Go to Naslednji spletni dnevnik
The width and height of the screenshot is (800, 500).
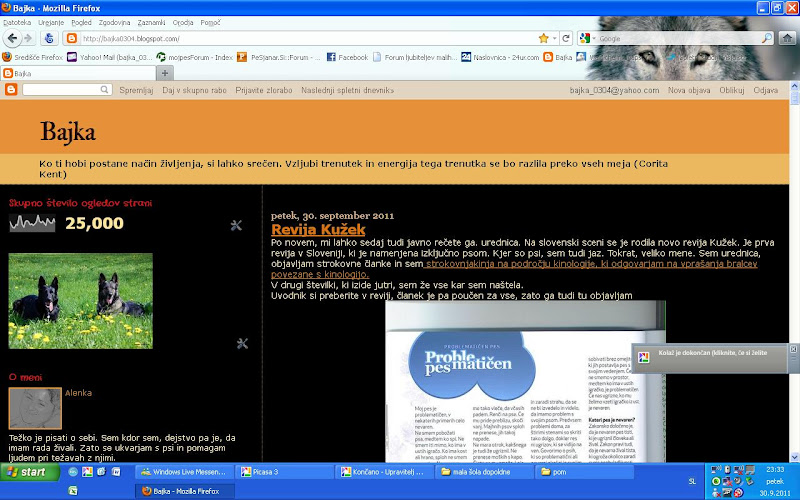coord(347,90)
